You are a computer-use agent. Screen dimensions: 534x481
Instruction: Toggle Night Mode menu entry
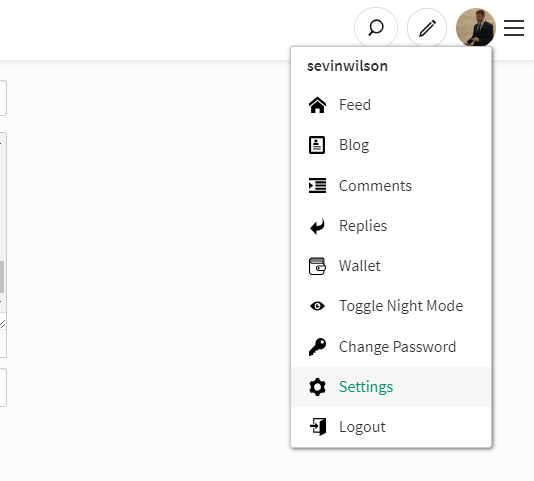[x=391, y=306]
